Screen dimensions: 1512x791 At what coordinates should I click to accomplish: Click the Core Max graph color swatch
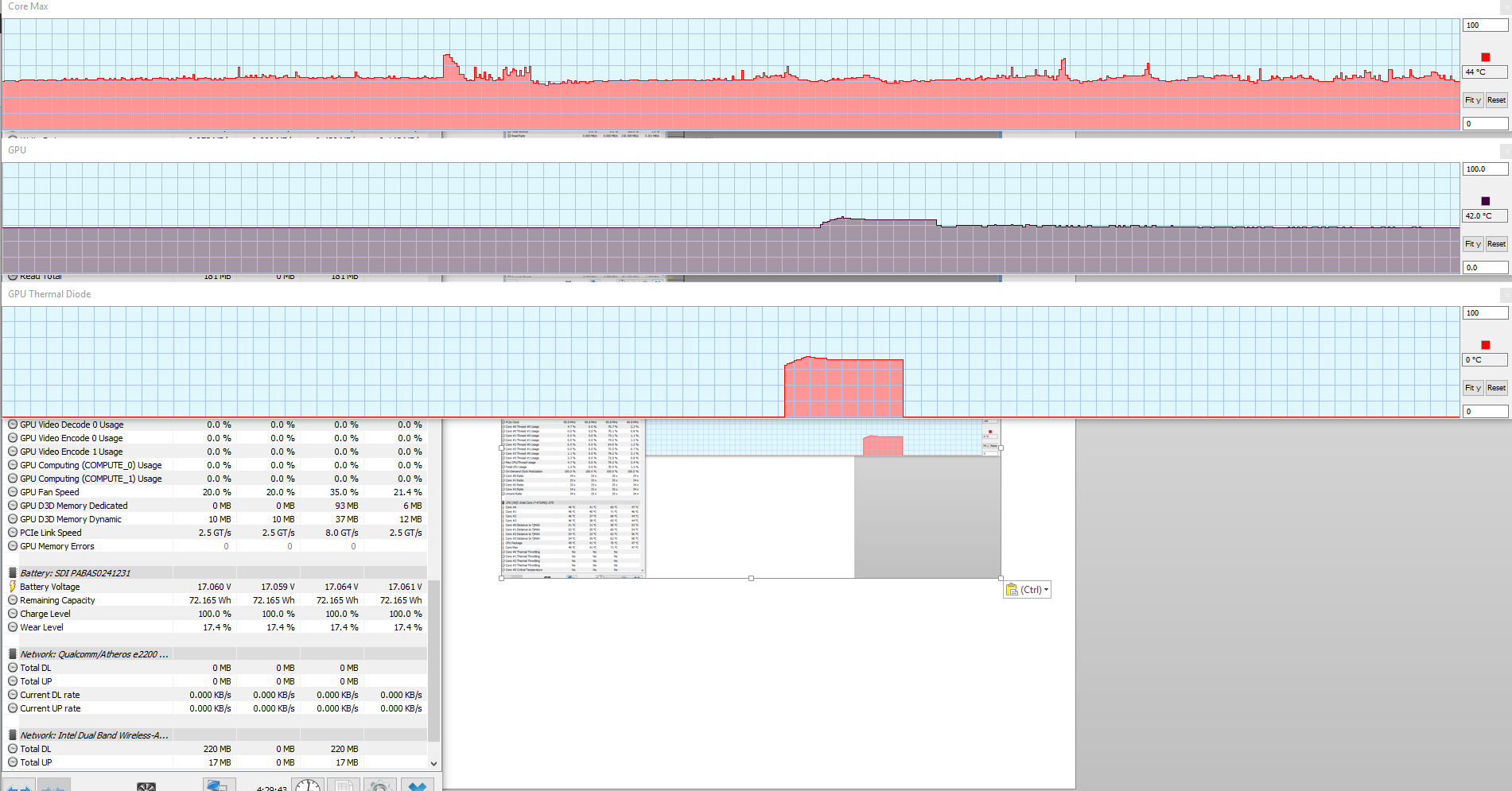coord(1485,57)
